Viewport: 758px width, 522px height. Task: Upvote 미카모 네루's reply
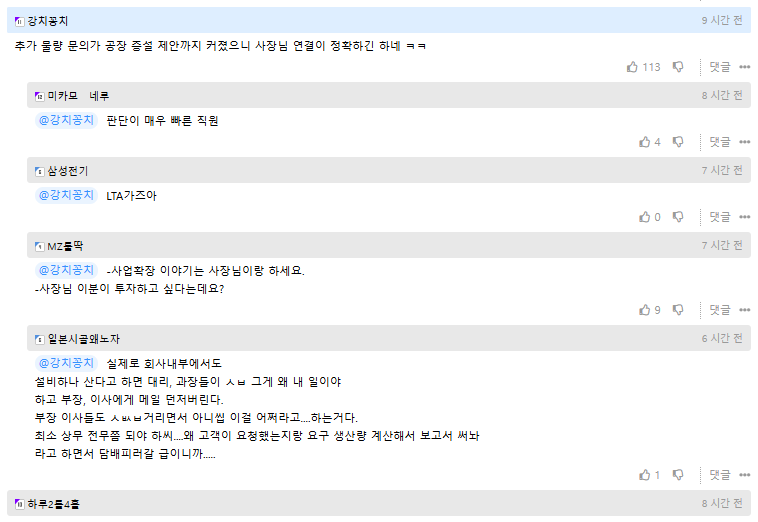(x=644, y=142)
